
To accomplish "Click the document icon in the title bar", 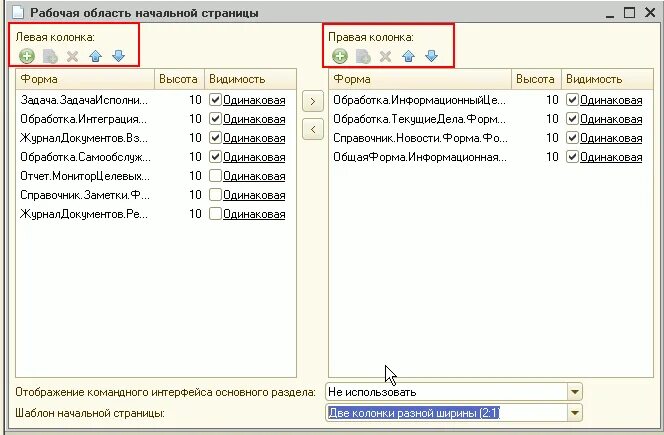I will tap(18, 12).
